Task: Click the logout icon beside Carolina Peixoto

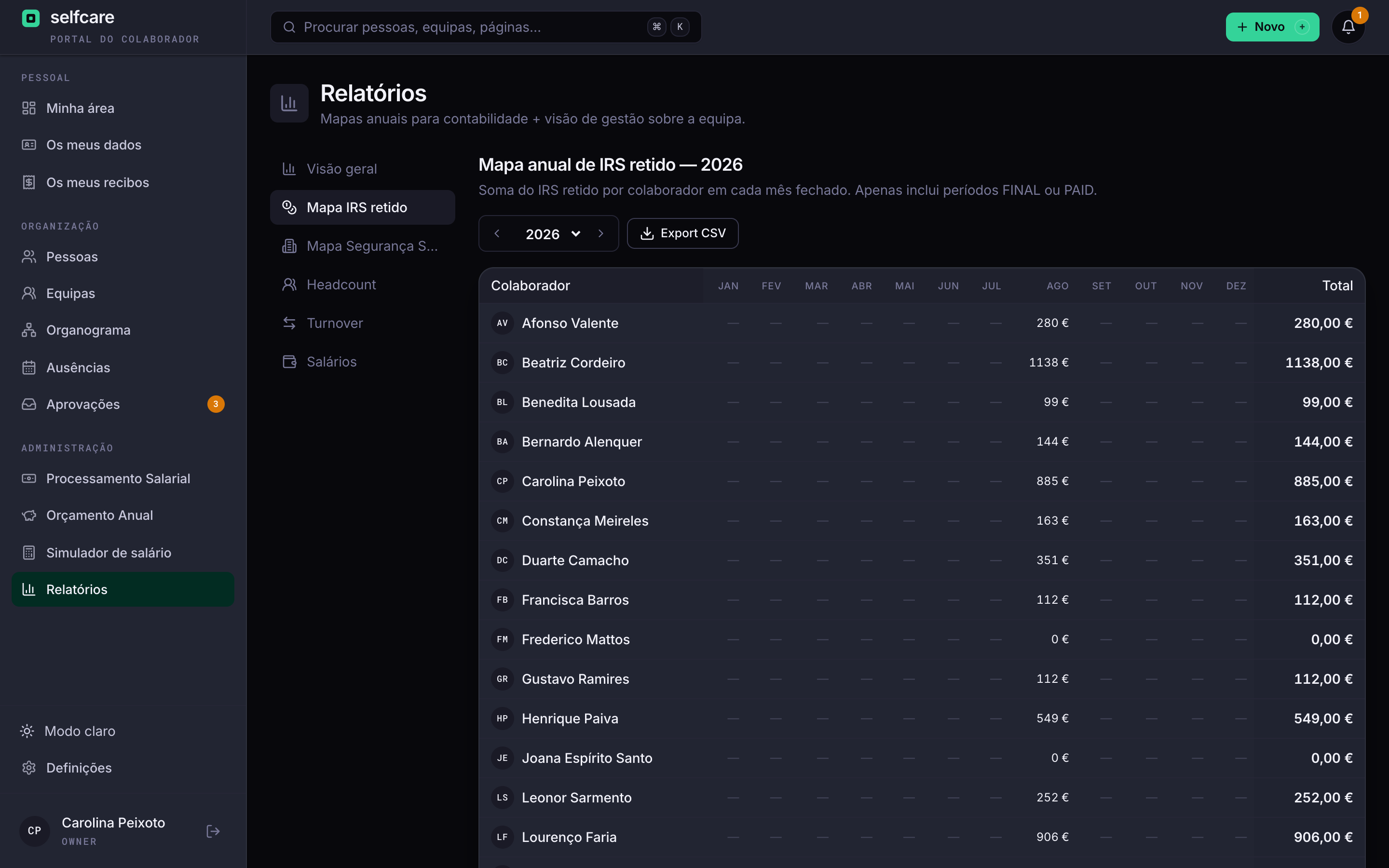Action: click(x=213, y=831)
